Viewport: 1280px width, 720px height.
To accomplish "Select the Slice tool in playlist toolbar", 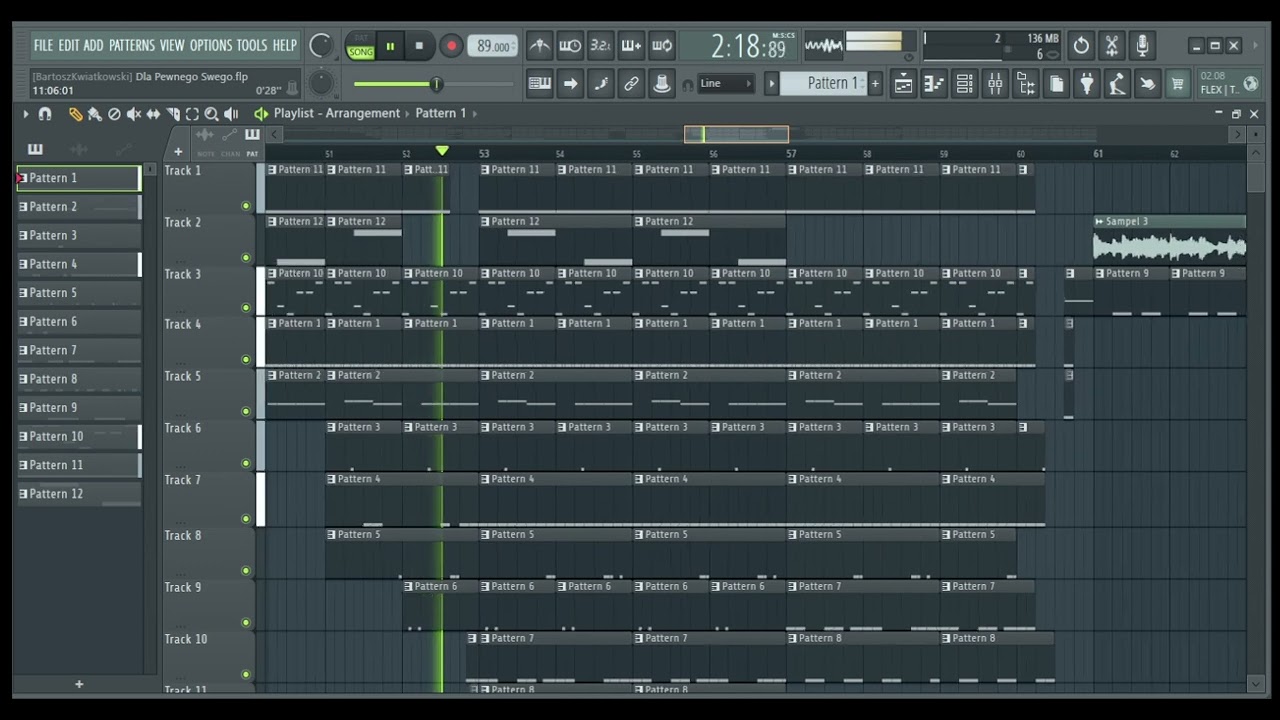I will [x=173, y=114].
